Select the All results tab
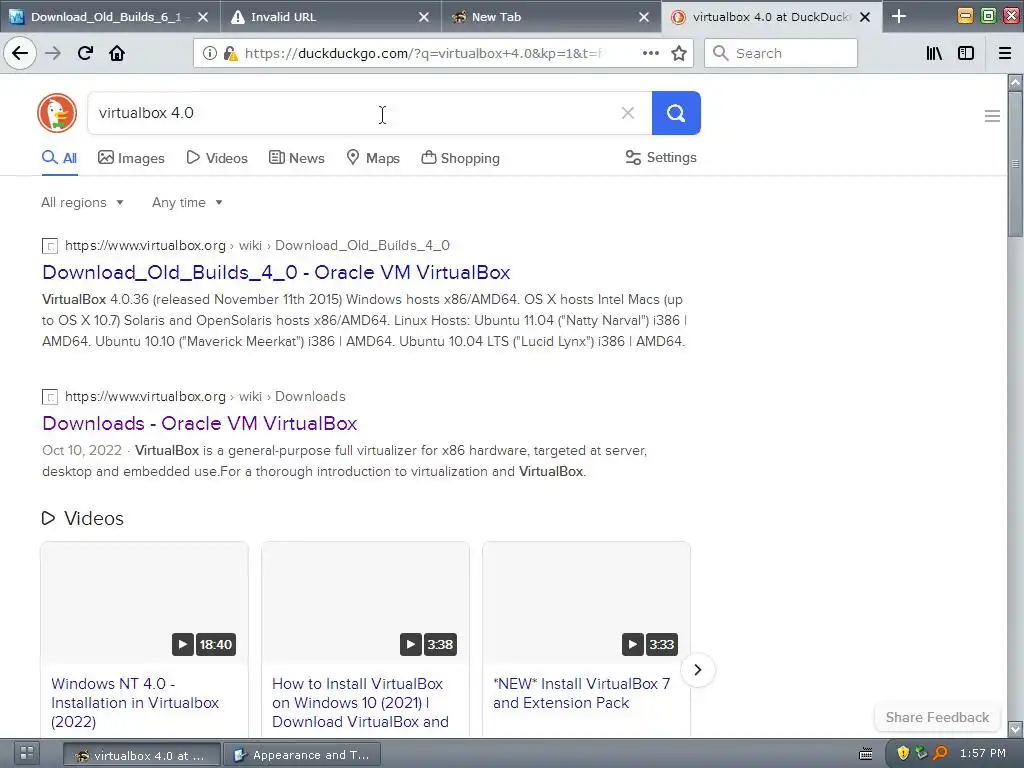This screenshot has height=768, width=1024. pos(59,158)
